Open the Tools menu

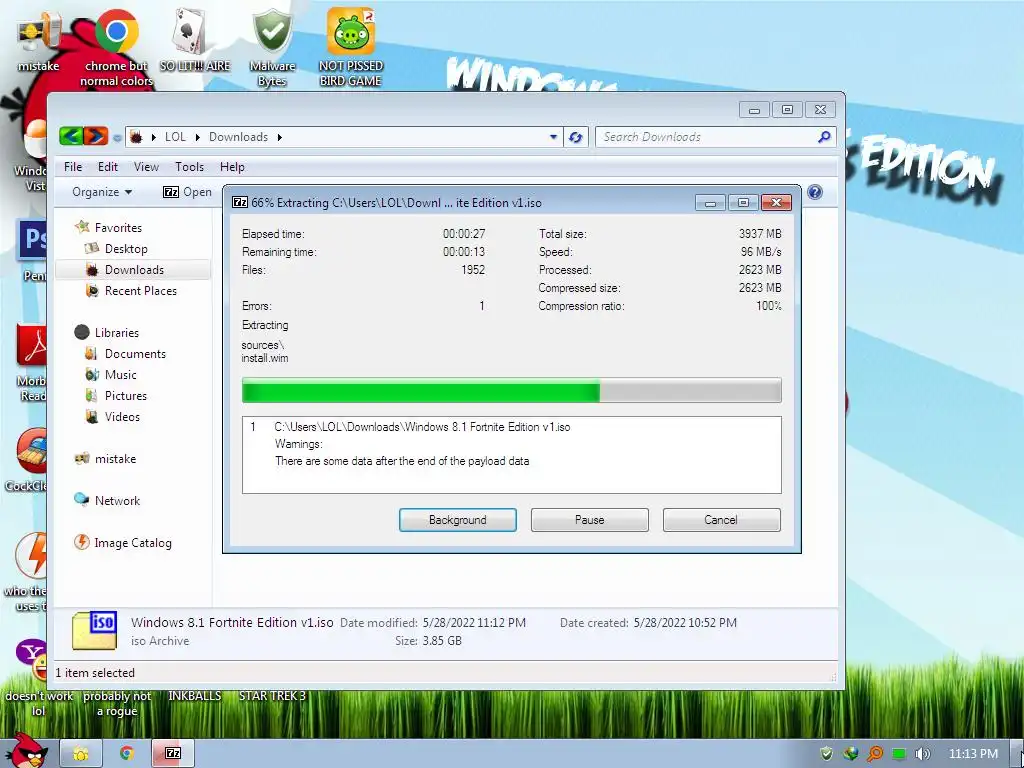(x=189, y=167)
